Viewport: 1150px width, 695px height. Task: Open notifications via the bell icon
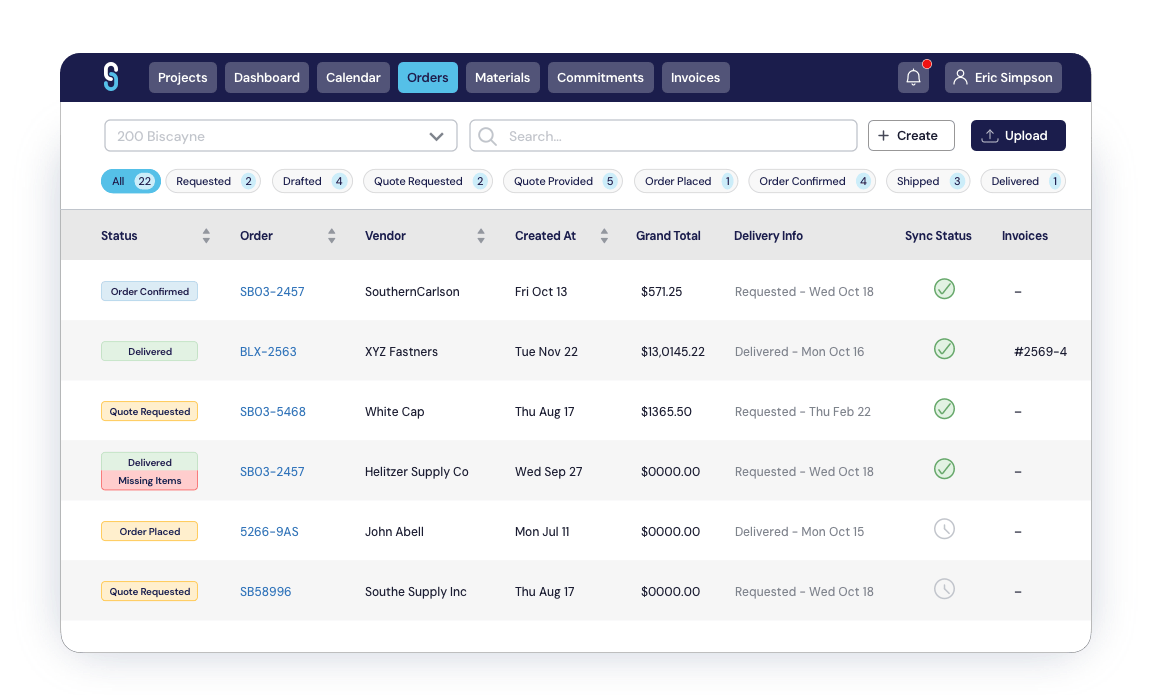[913, 77]
